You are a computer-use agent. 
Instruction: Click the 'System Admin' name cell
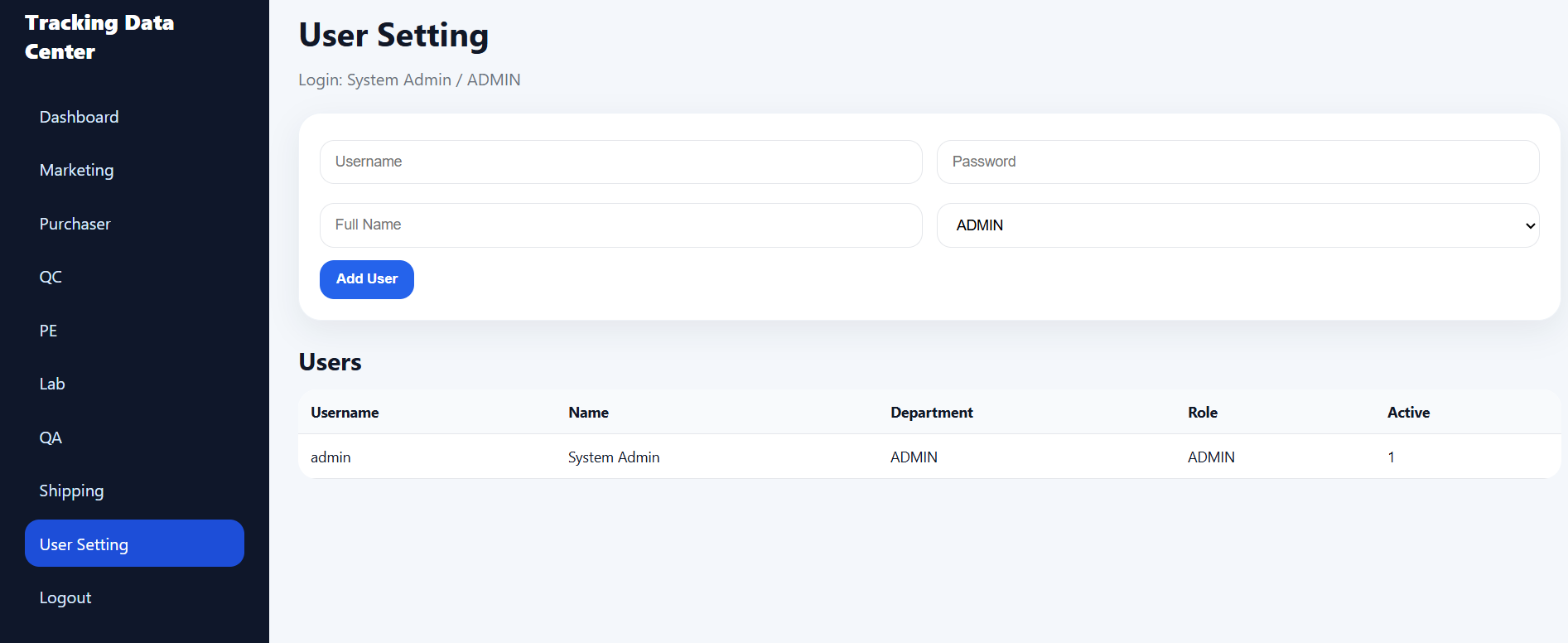614,457
